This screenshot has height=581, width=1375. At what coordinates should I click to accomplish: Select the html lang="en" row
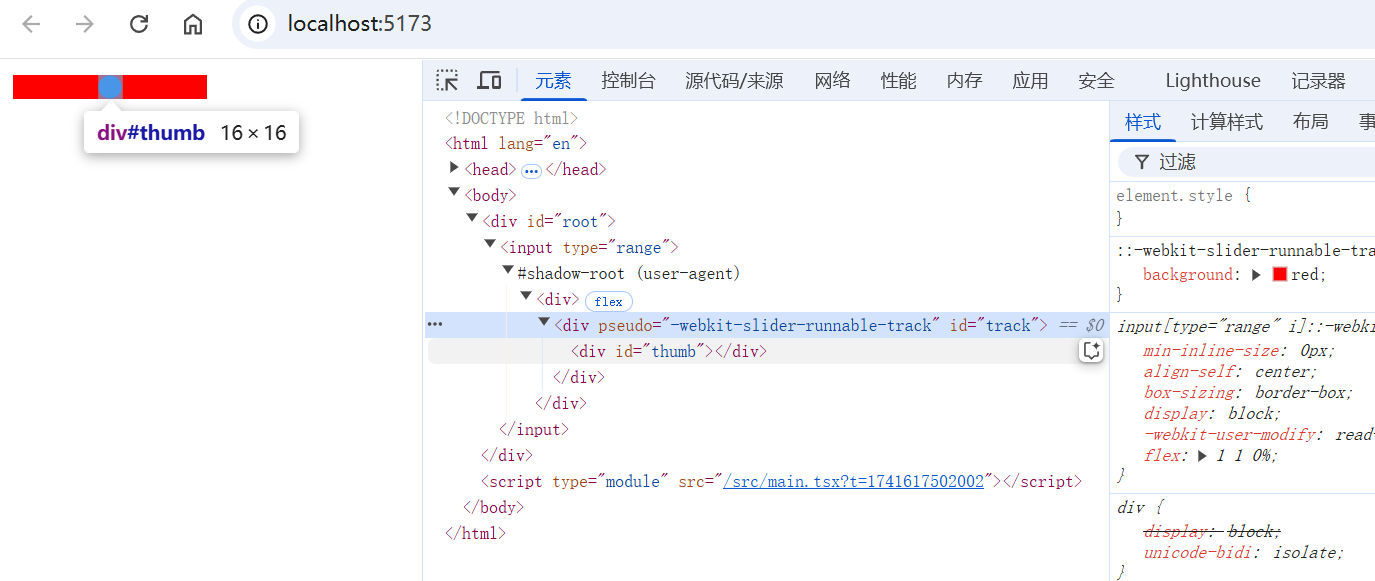(516, 144)
